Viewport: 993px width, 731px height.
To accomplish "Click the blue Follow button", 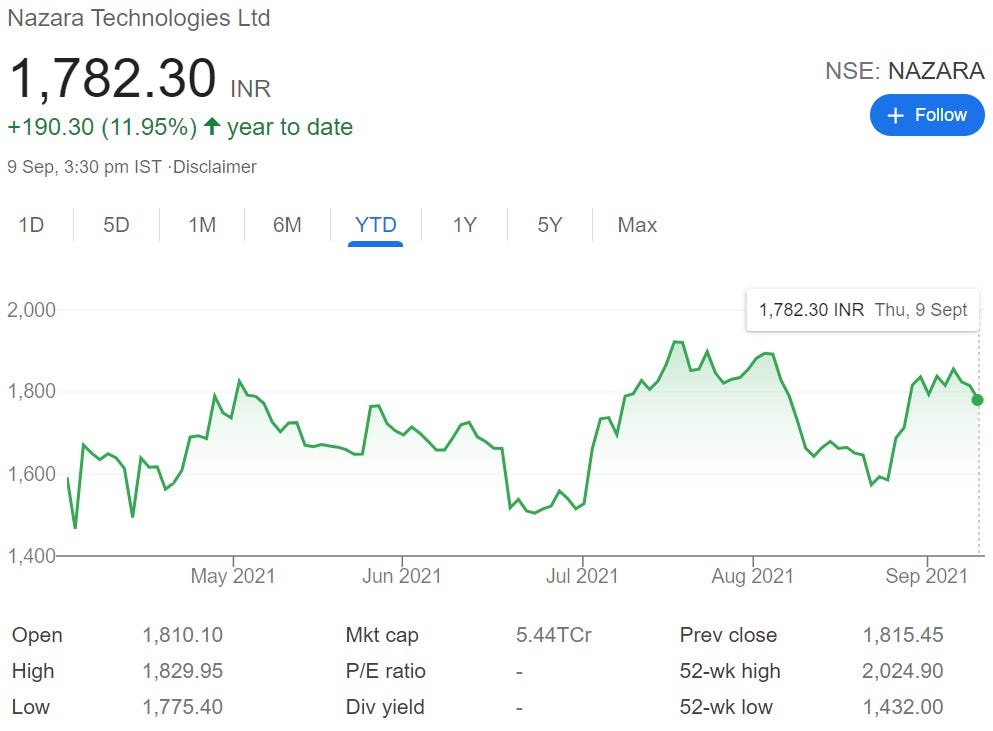I will [927, 115].
